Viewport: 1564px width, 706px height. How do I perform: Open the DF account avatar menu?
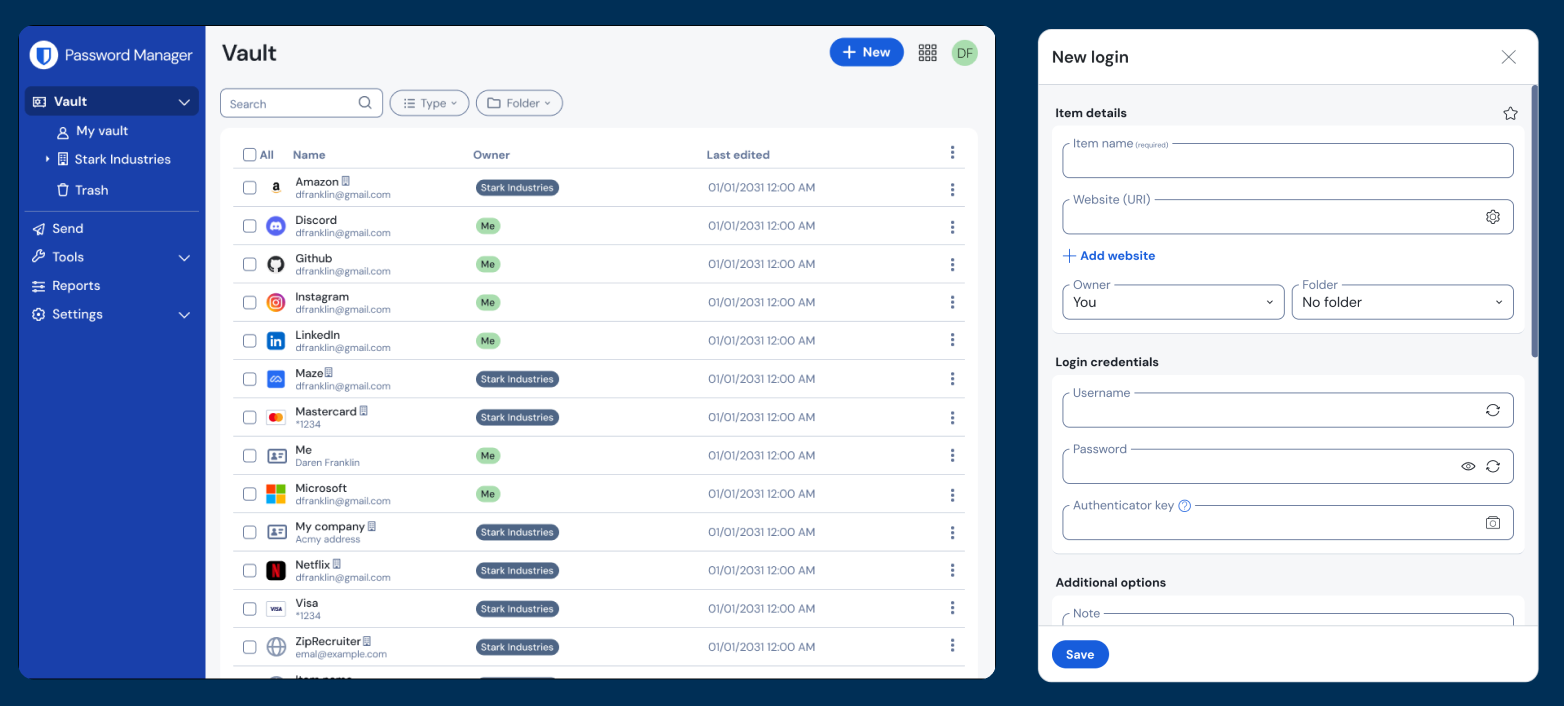tap(965, 53)
